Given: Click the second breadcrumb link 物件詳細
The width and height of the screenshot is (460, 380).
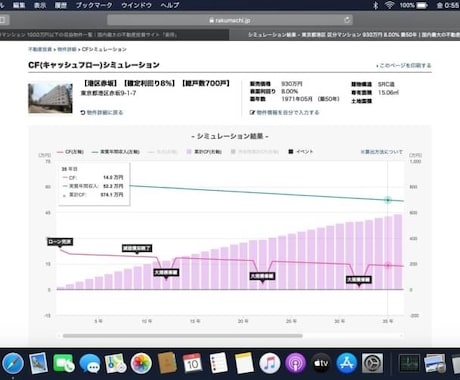Looking at the screenshot, I should coord(67,49).
